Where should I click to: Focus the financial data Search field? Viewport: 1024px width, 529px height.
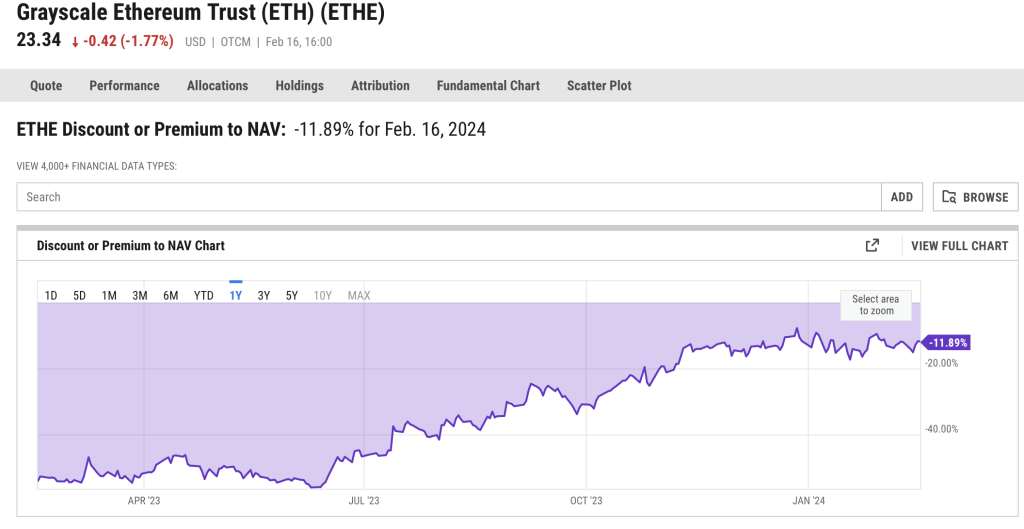click(x=449, y=197)
